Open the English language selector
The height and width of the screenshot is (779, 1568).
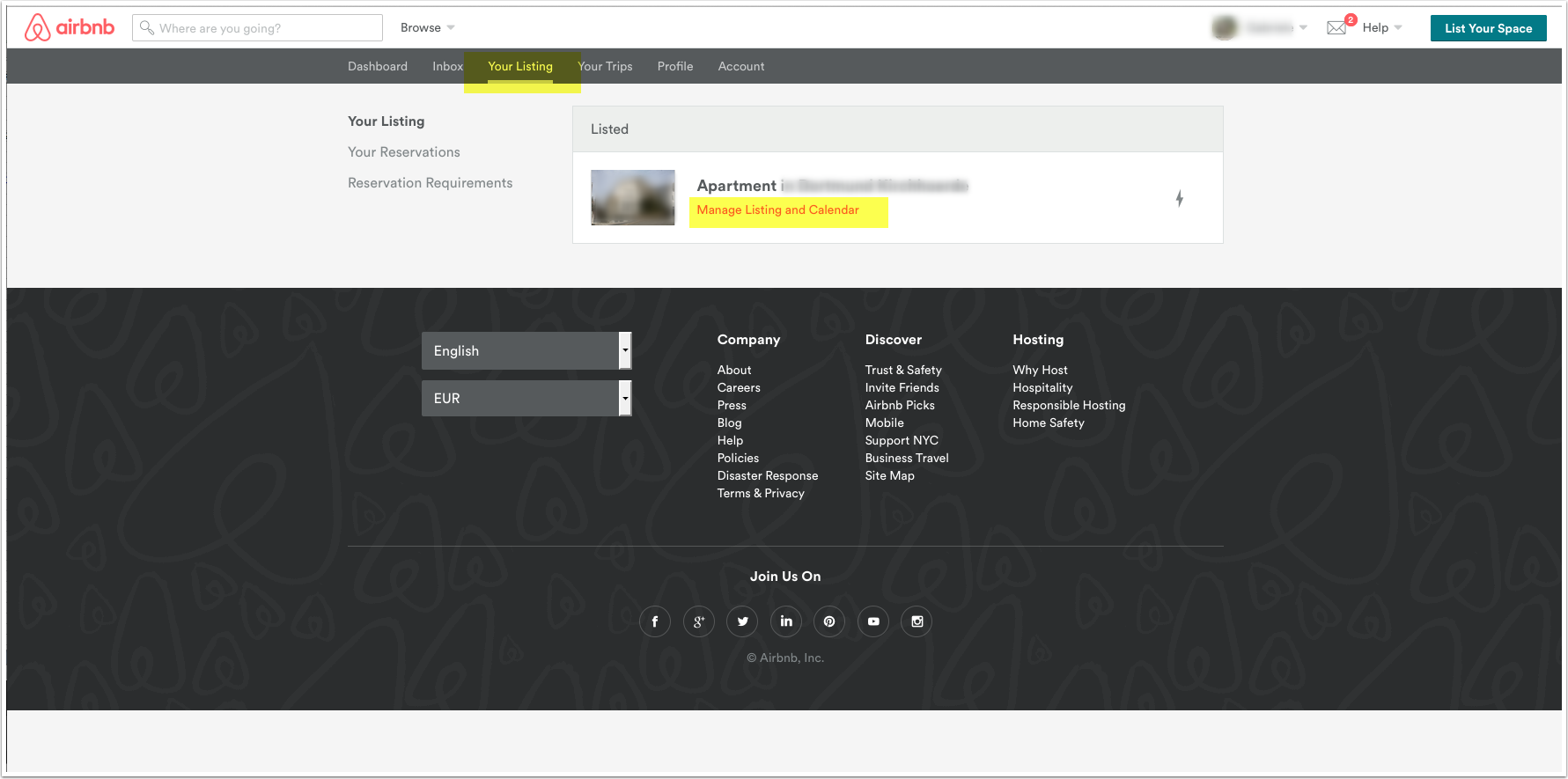[x=526, y=350]
